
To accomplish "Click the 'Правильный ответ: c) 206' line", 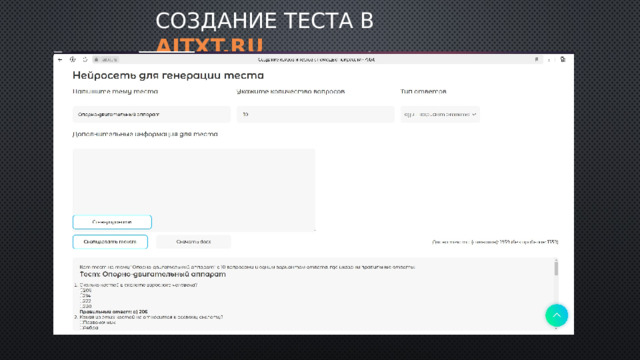I will click(x=113, y=311).
